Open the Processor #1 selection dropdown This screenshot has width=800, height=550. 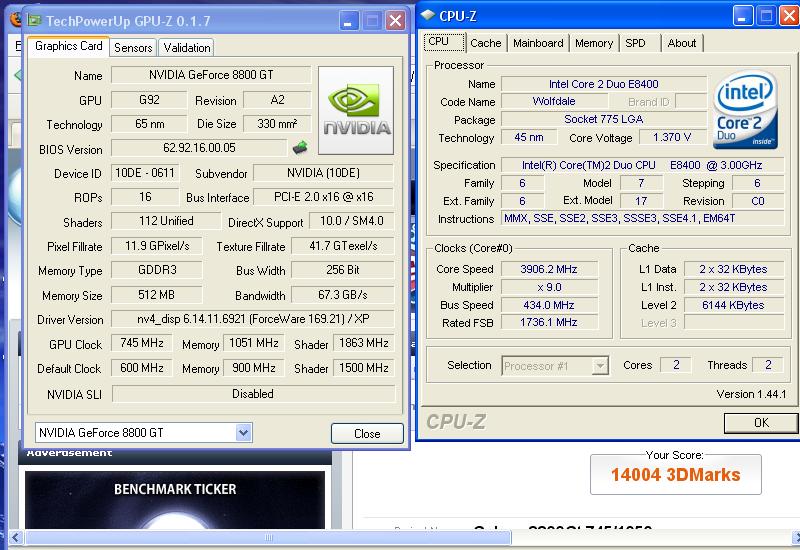click(x=601, y=366)
